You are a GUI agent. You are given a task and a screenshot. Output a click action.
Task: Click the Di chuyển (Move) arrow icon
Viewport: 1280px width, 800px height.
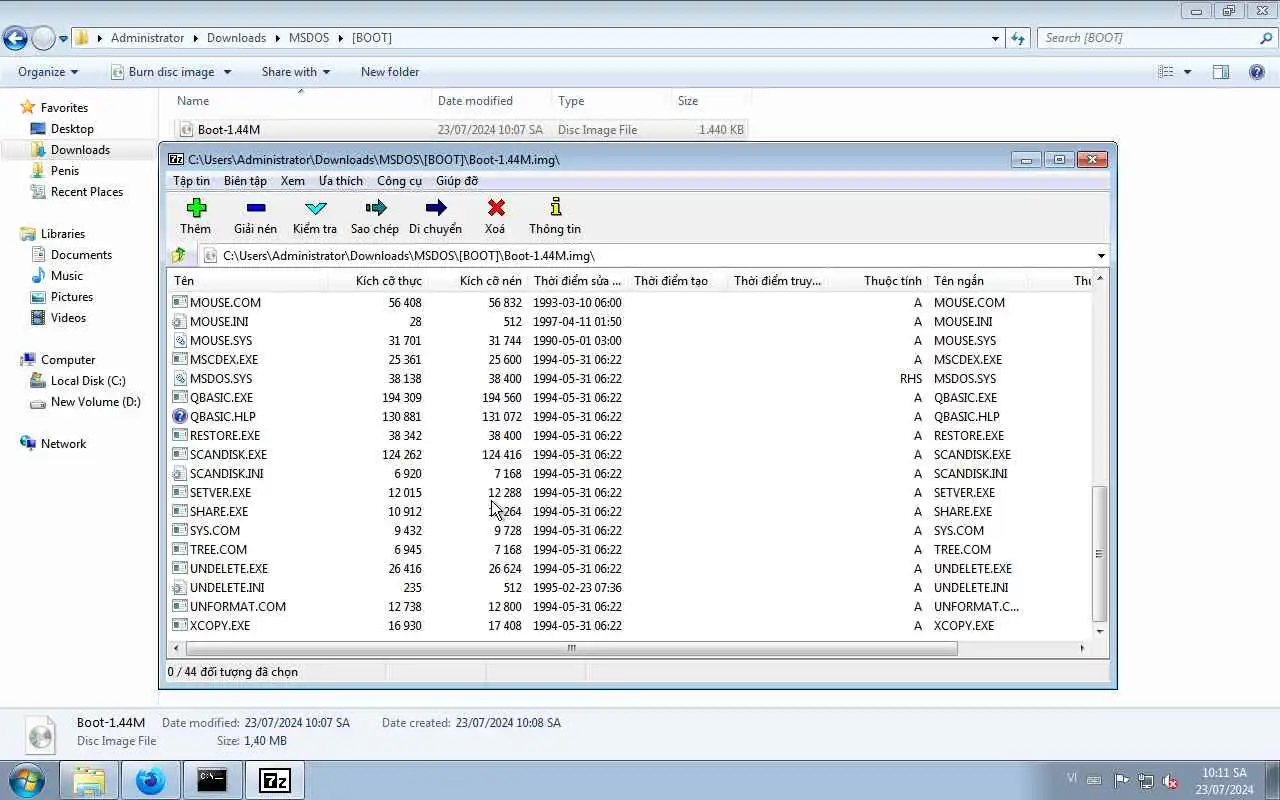coord(435,208)
